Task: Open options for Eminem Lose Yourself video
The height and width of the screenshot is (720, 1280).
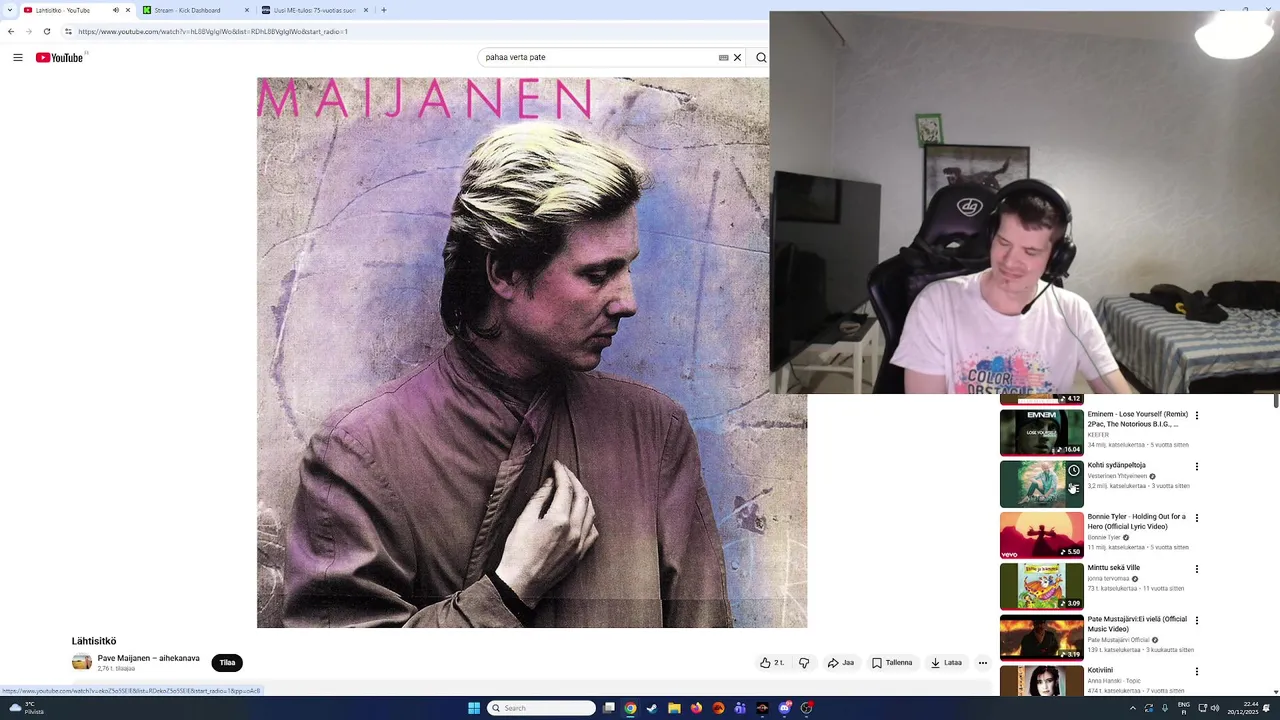Action: pyautogui.click(x=1197, y=416)
